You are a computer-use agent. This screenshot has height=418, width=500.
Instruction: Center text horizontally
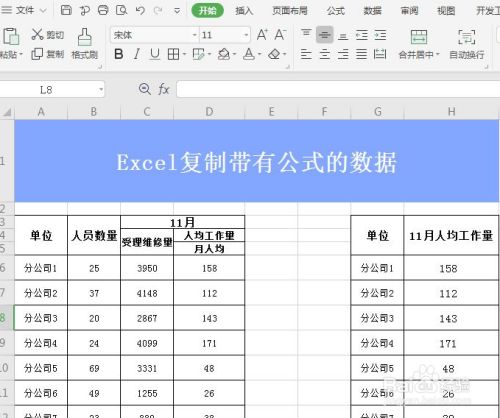pyautogui.click(x=324, y=54)
